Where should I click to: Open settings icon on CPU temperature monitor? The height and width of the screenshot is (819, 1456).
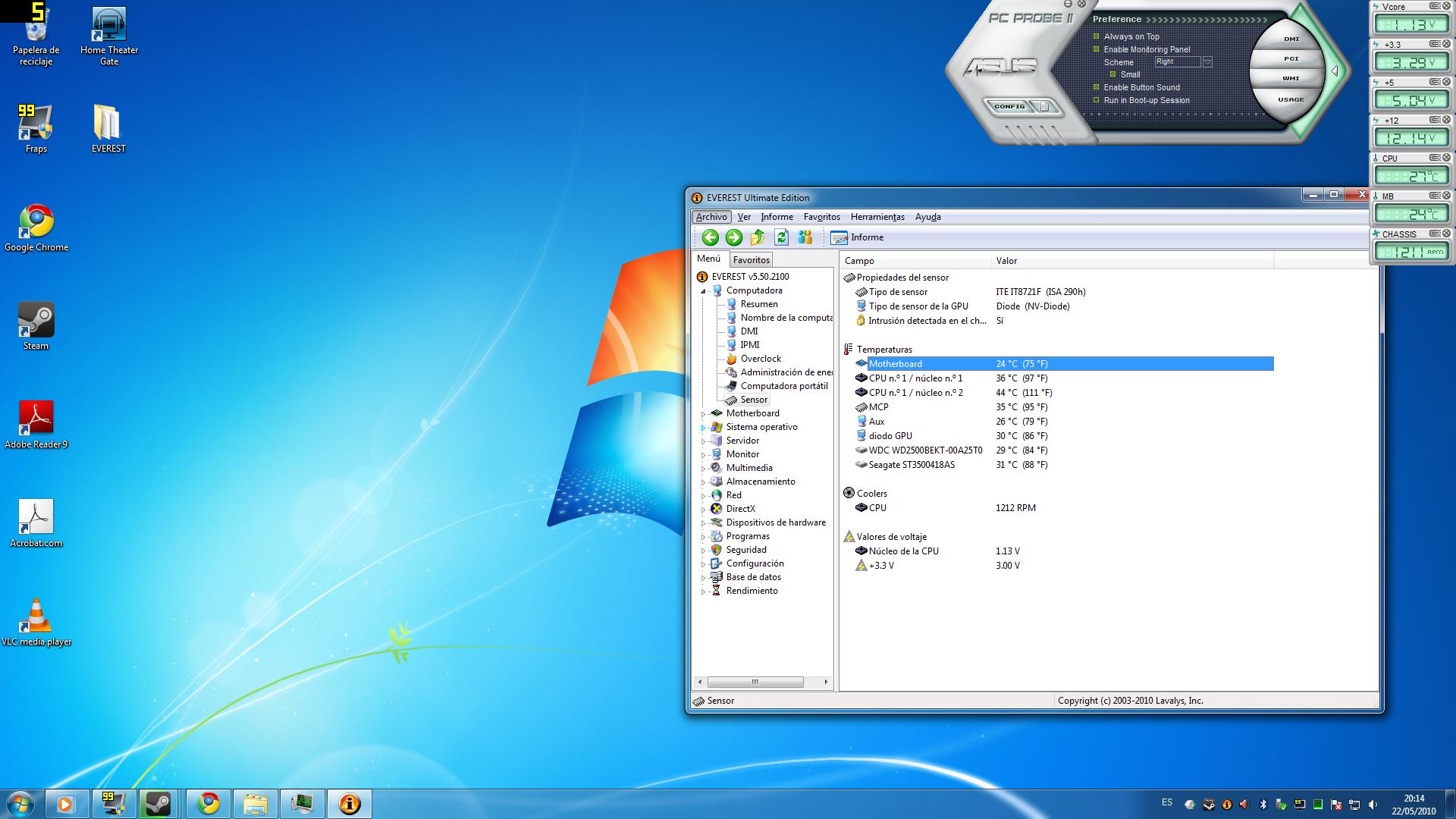[1435, 158]
